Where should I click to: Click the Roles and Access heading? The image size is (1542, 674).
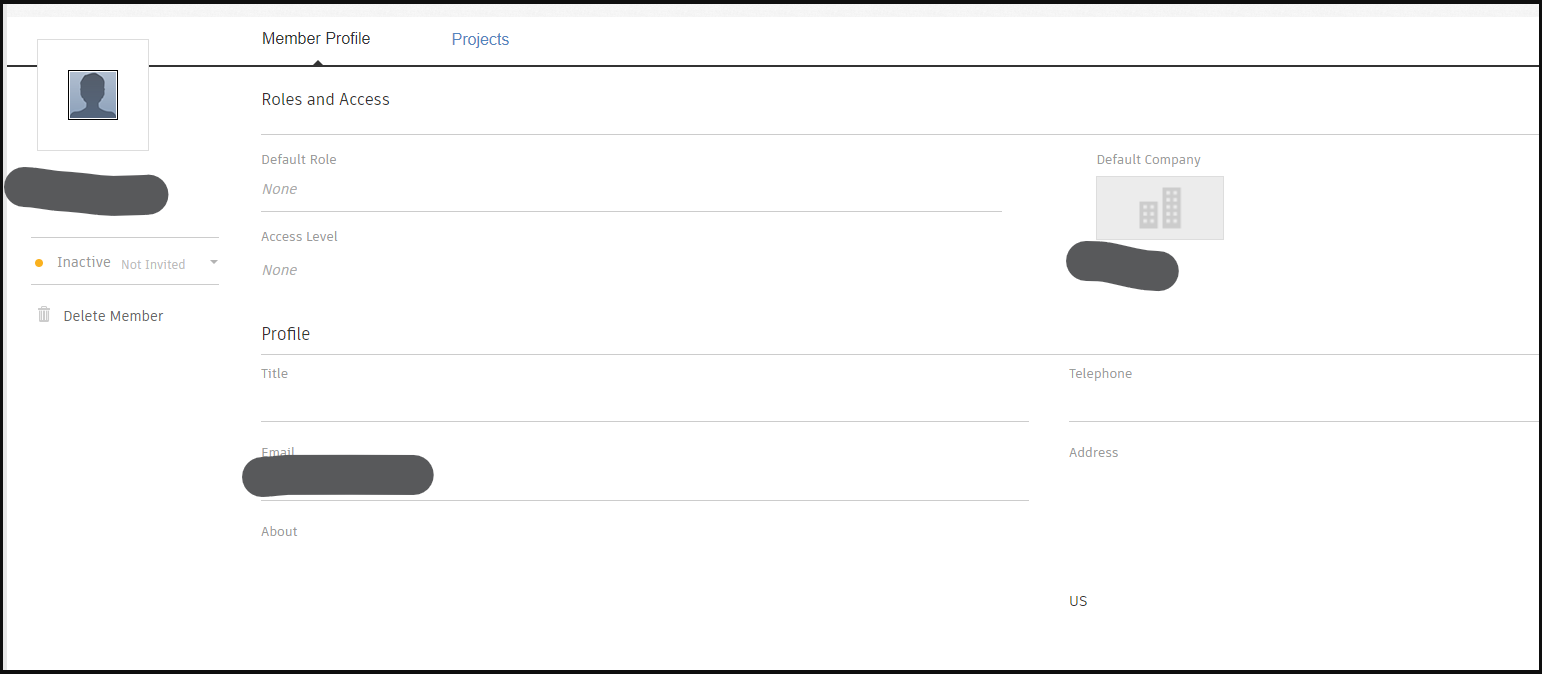click(325, 100)
